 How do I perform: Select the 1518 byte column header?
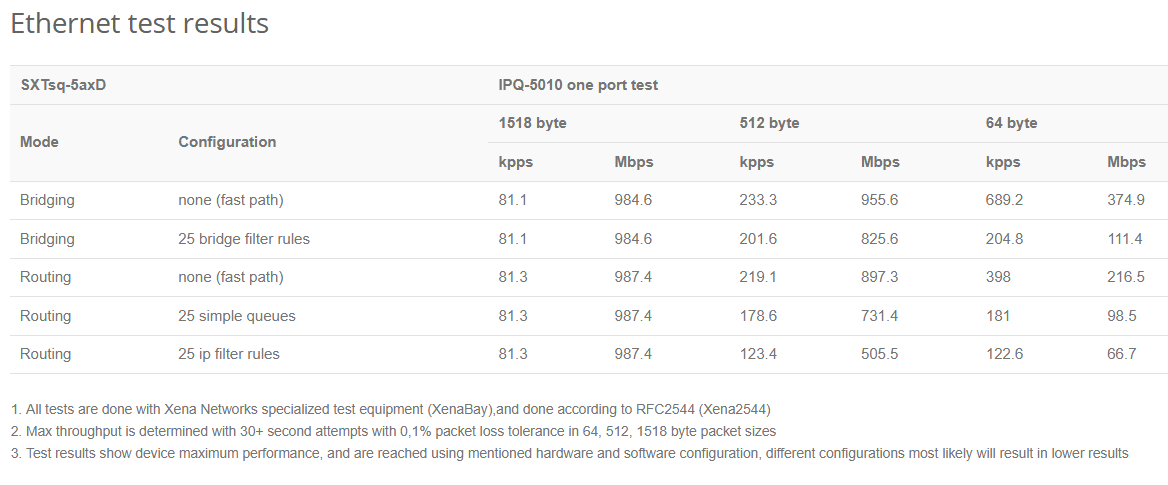533,123
